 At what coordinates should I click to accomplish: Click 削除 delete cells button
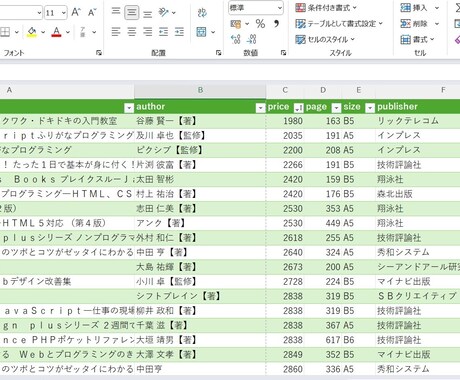[x=414, y=24]
